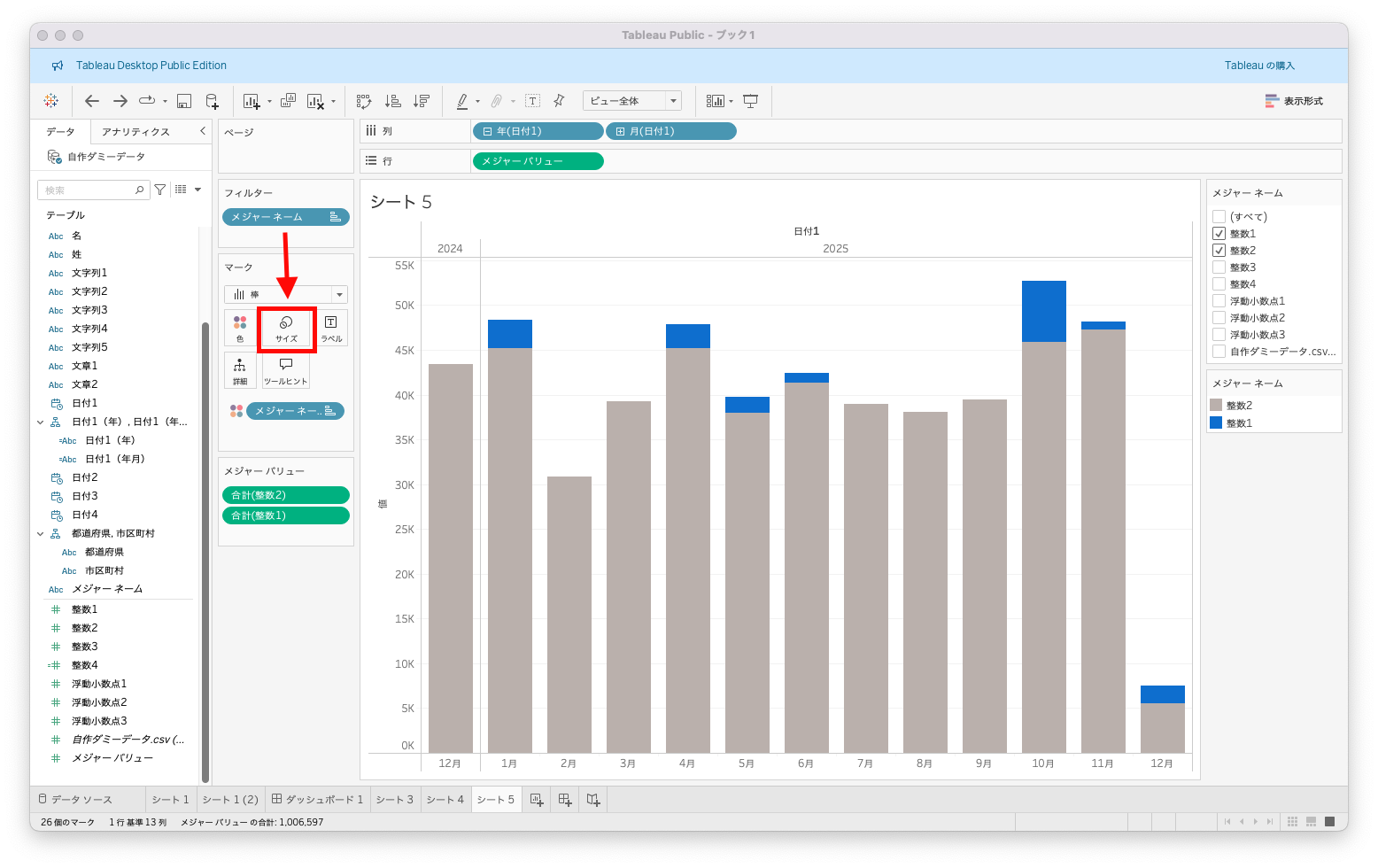Open the Tooltip (ツールヒント) mark card
1378x868 pixels.
pyautogui.click(x=285, y=371)
